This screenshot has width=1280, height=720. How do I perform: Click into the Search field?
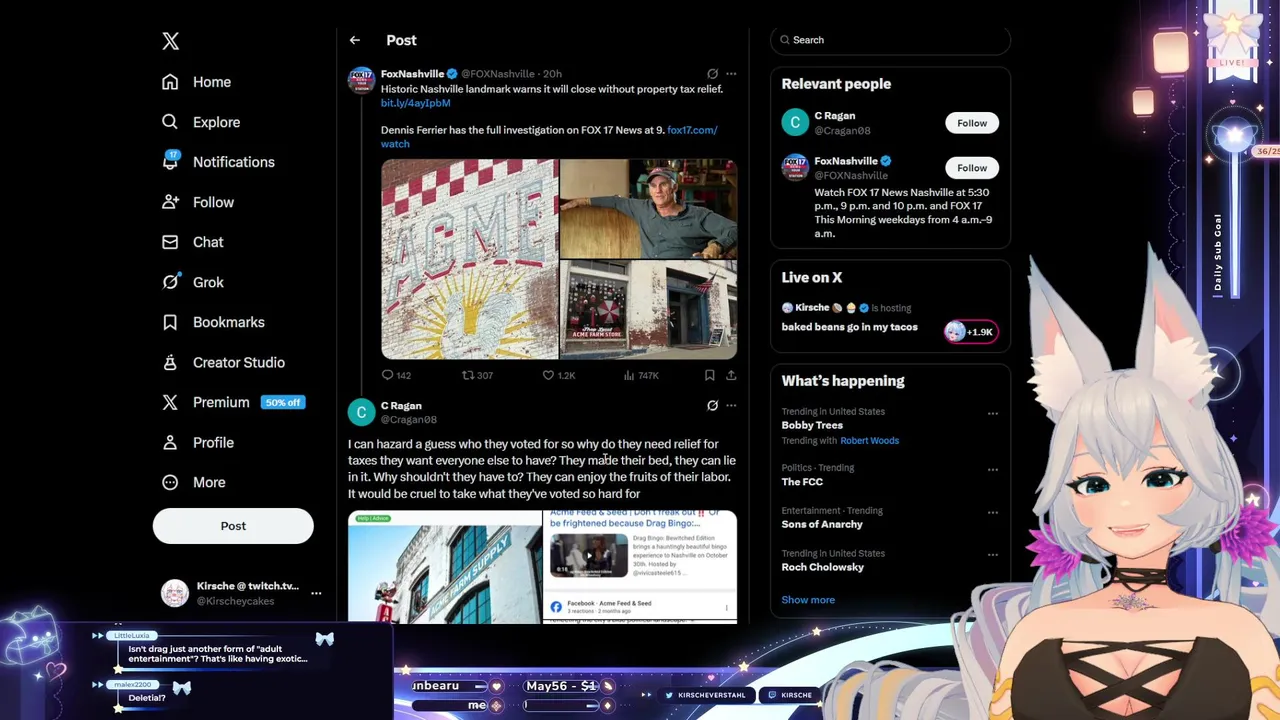(x=890, y=40)
